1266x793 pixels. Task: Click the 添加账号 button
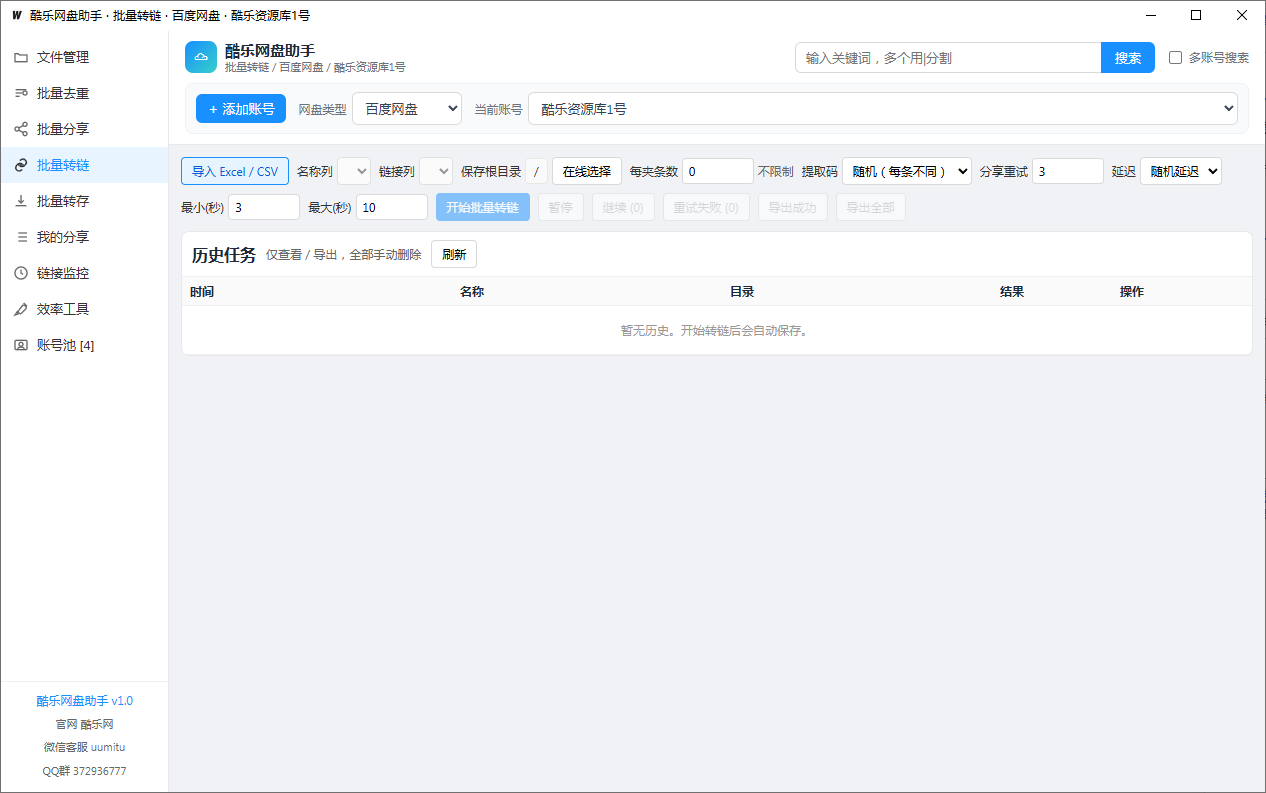pos(241,109)
